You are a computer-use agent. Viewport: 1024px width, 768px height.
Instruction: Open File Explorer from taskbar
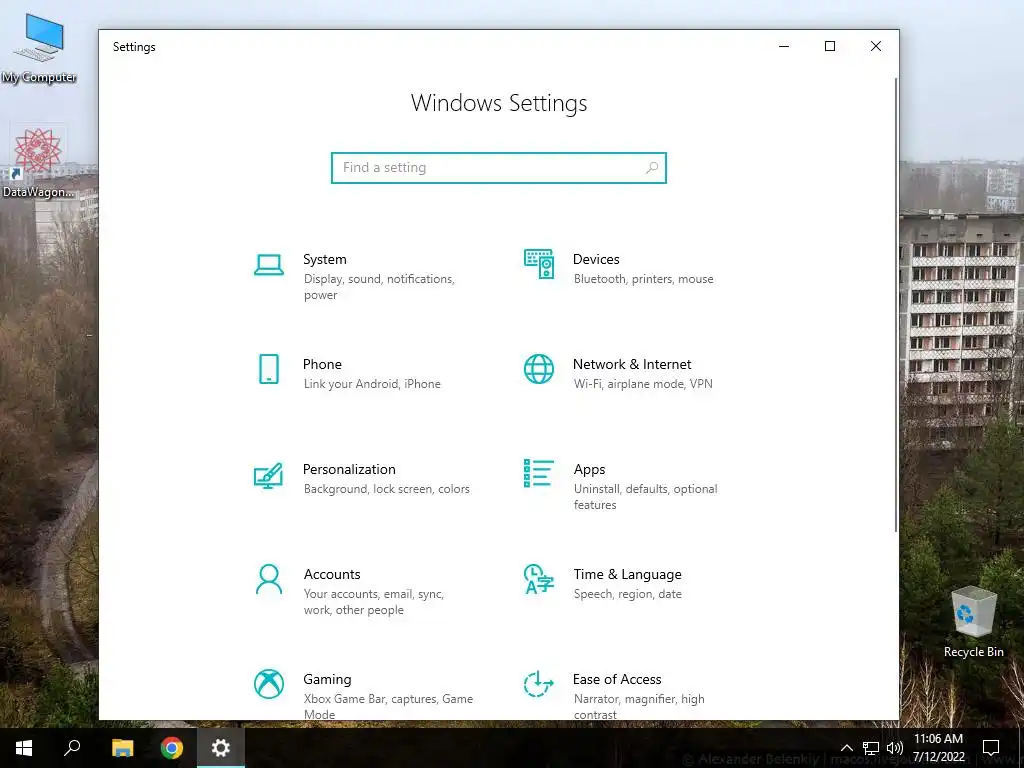click(x=122, y=748)
